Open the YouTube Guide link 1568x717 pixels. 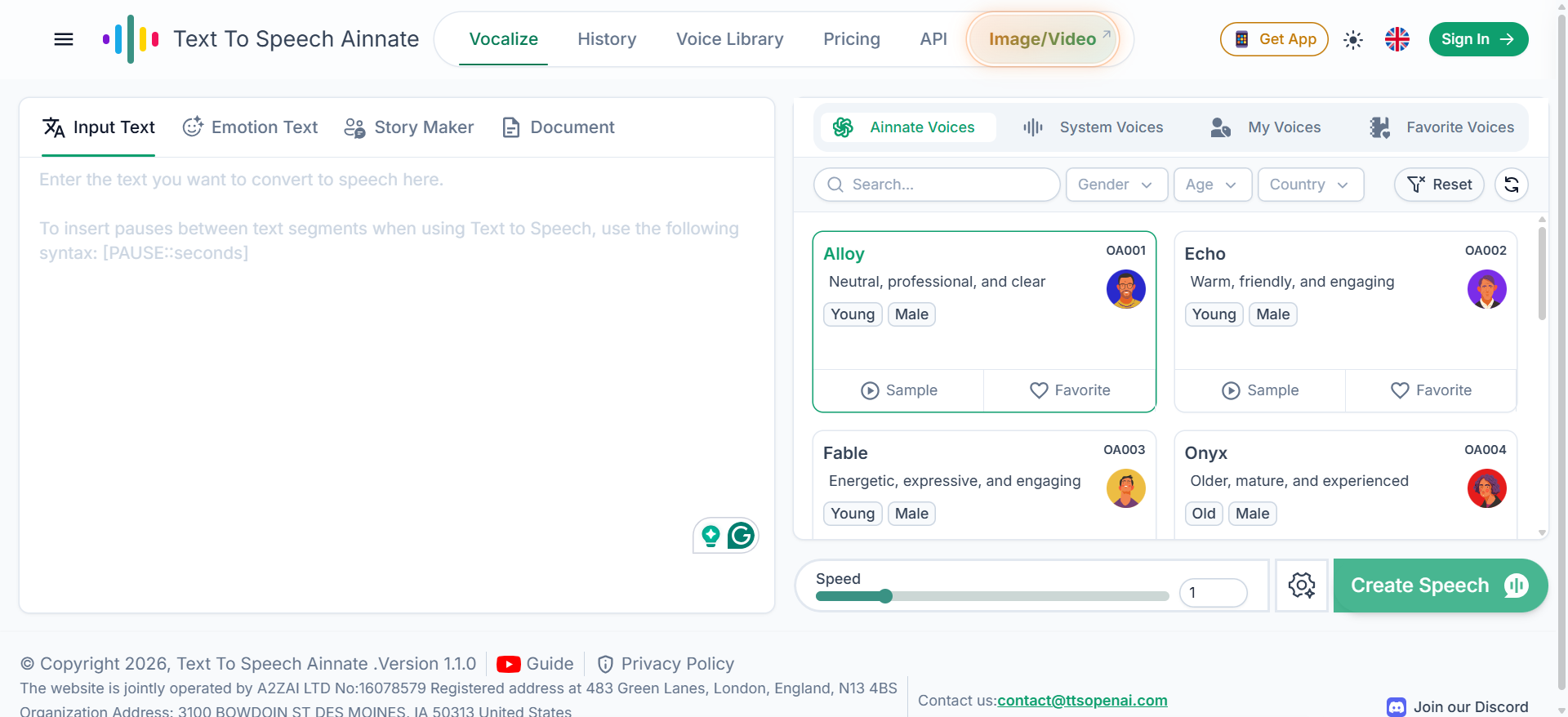(535, 664)
